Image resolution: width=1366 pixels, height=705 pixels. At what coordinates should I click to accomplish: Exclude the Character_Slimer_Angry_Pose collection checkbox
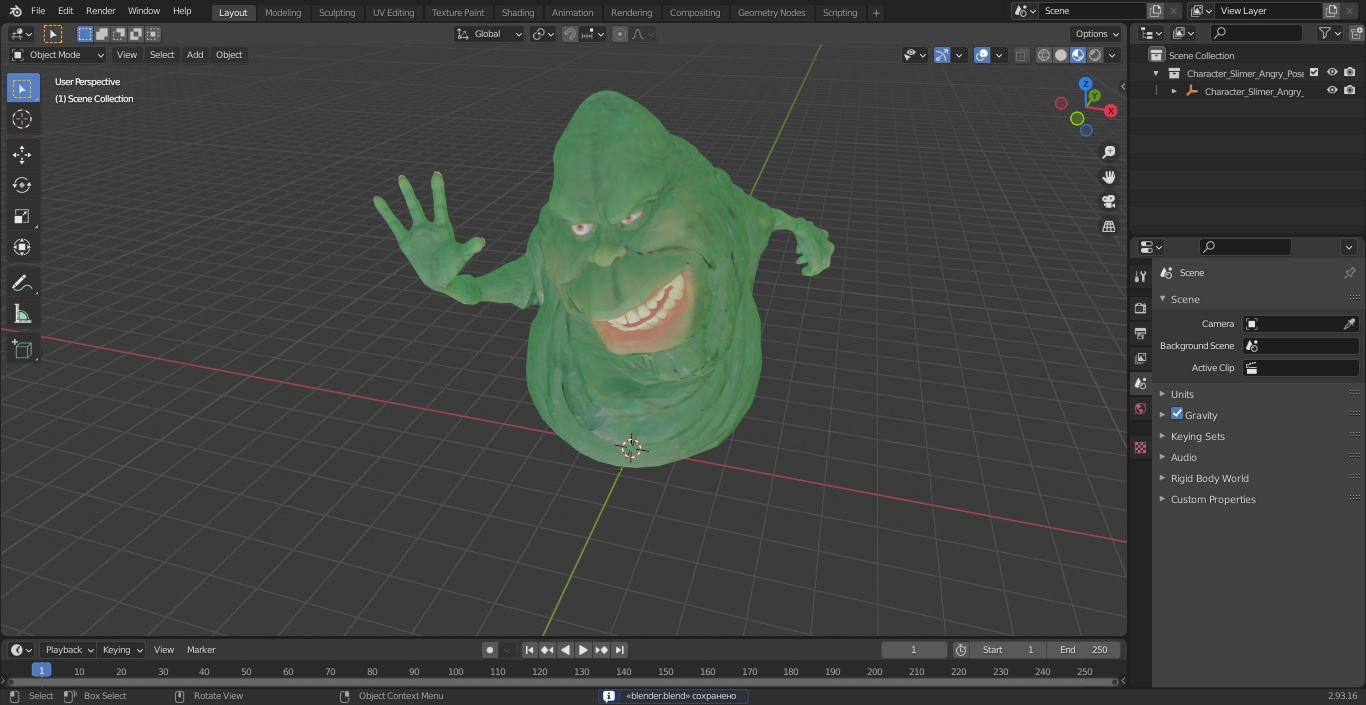tap(1314, 73)
